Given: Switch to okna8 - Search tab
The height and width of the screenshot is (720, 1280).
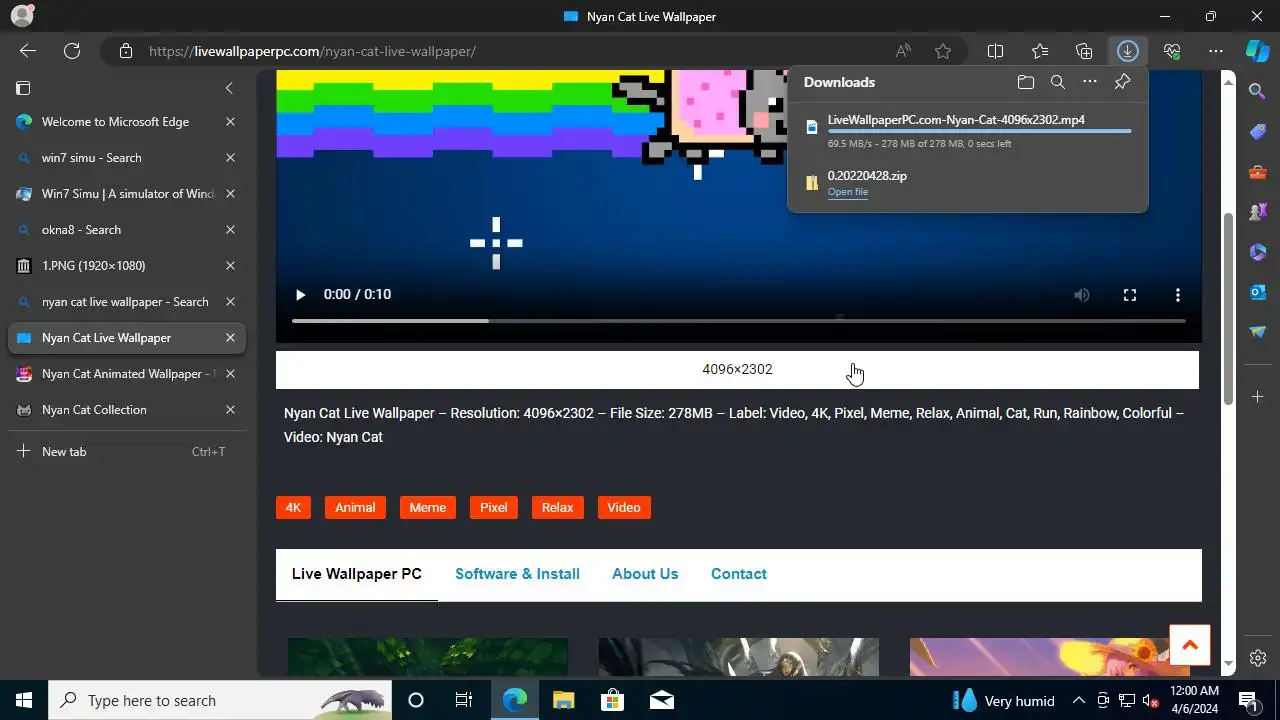Looking at the screenshot, I should pos(127,230).
